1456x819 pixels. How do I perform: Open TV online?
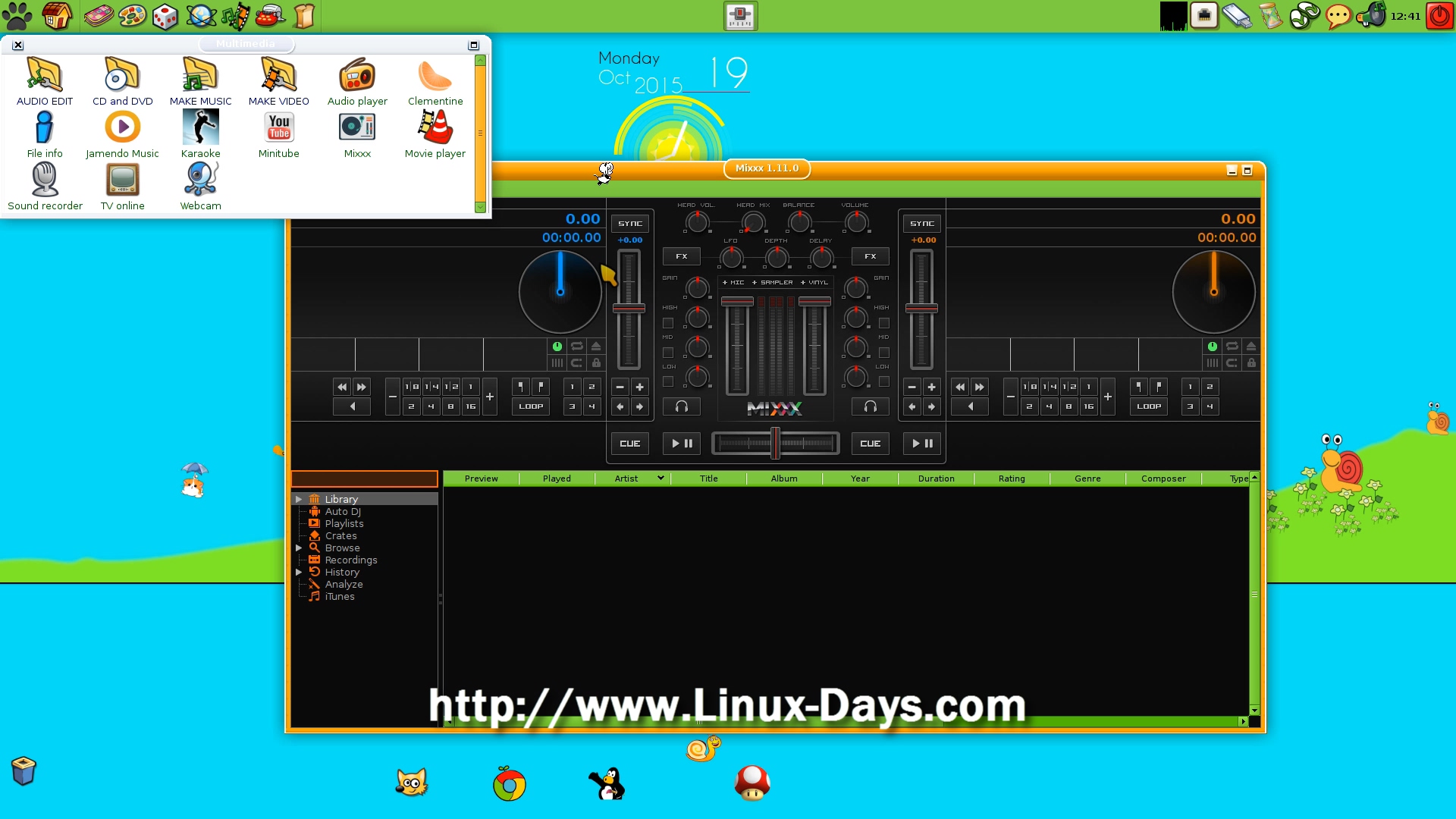click(x=122, y=187)
